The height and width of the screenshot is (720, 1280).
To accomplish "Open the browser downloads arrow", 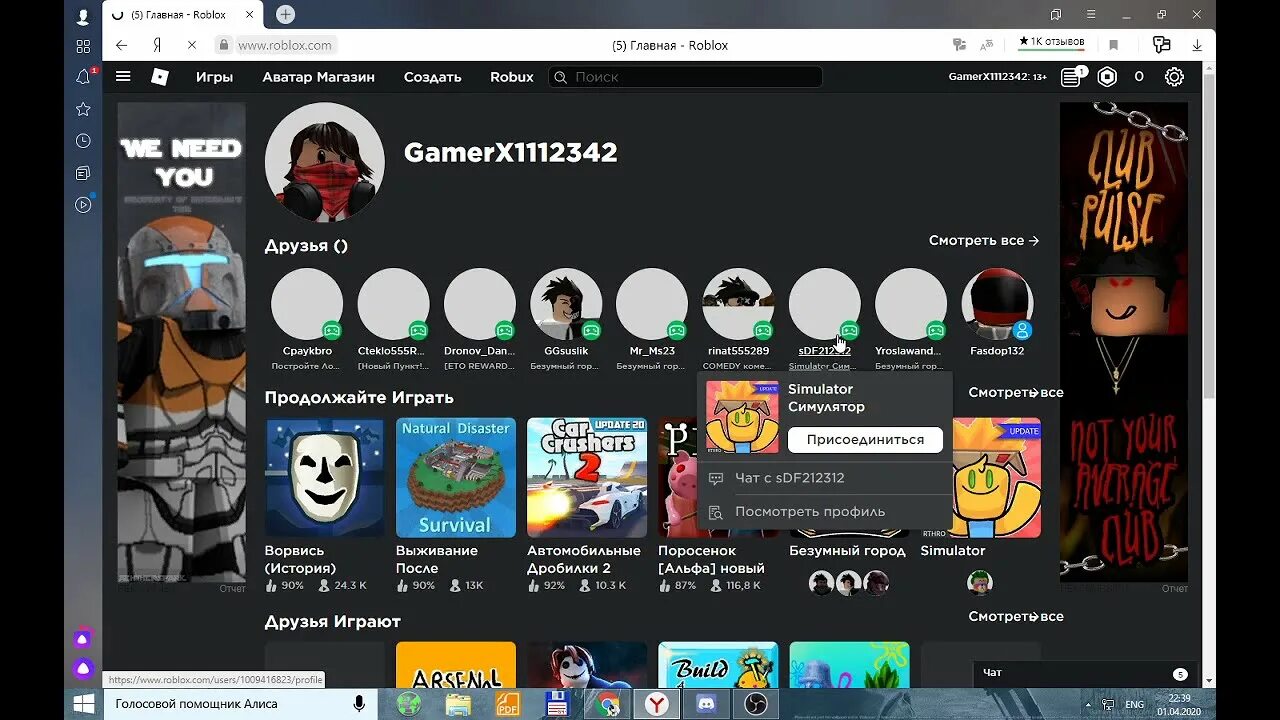I will [x=1197, y=45].
